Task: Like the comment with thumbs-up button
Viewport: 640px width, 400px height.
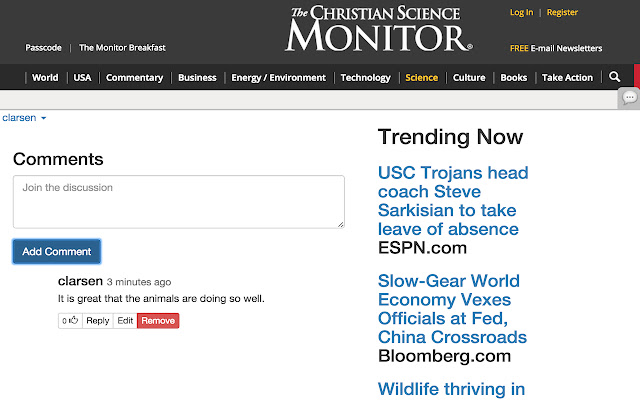Action: coord(70,321)
